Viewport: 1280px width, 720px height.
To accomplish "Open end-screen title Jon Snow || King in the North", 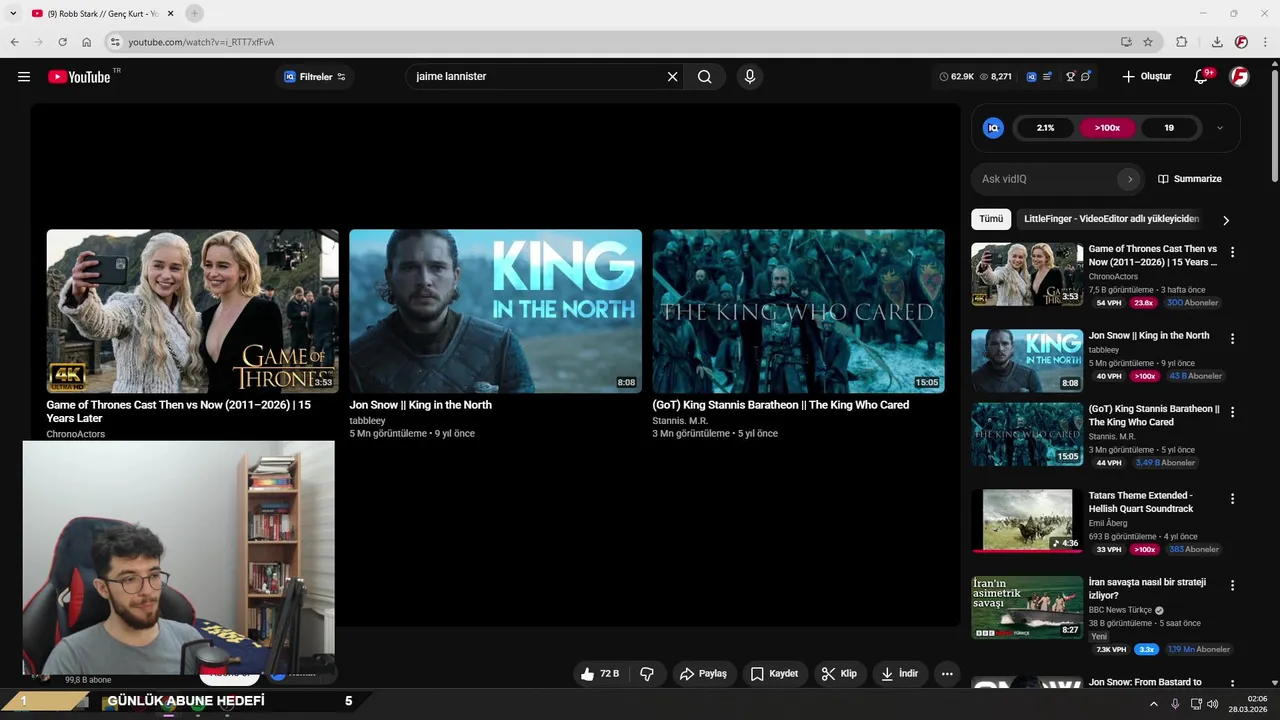I will point(420,405).
